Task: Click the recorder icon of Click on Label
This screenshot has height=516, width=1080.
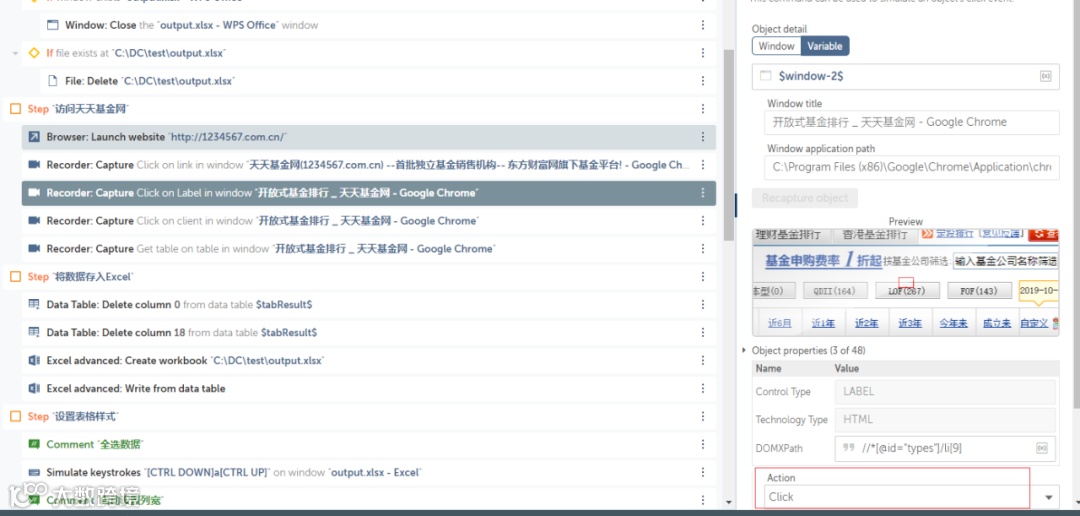Action: pos(34,193)
